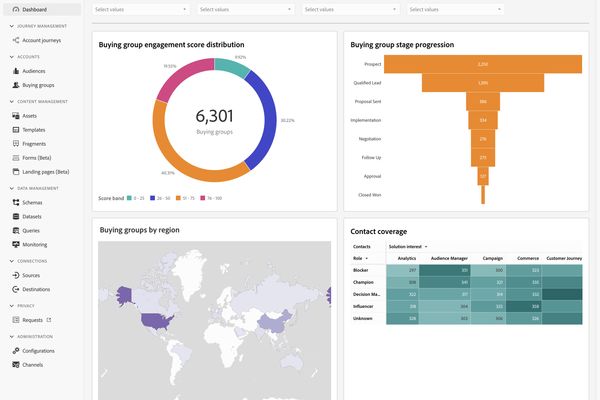Viewport: 600px width, 400px height.
Task: Click the external link icon beside Requests
Action: (49, 320)
